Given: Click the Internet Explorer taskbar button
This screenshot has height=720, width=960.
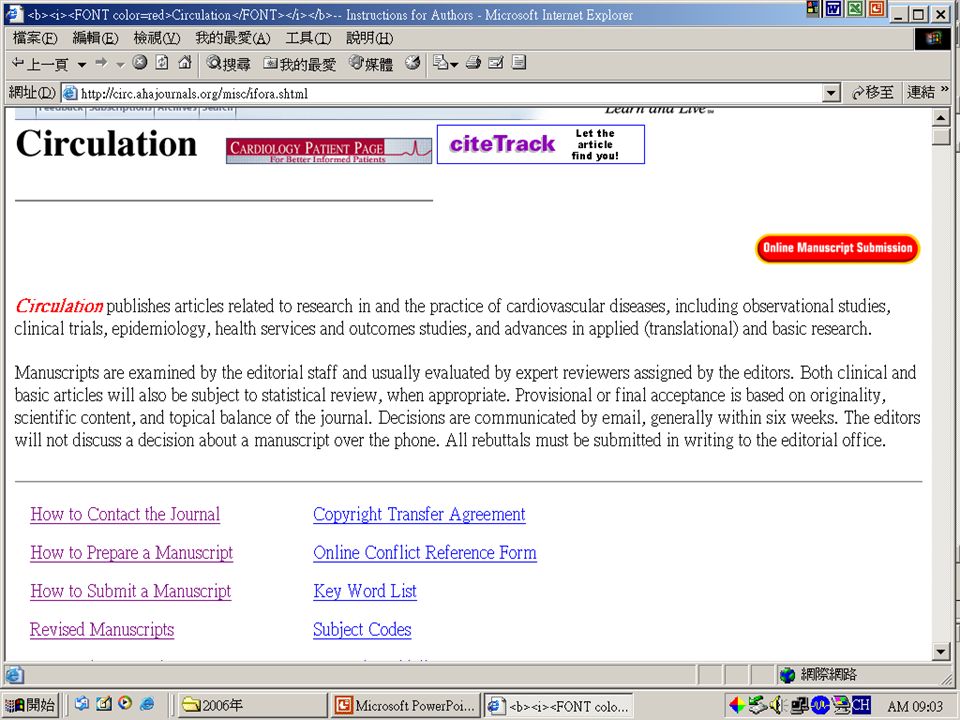Looking at the screenshot, I should [x=558, y=706].
